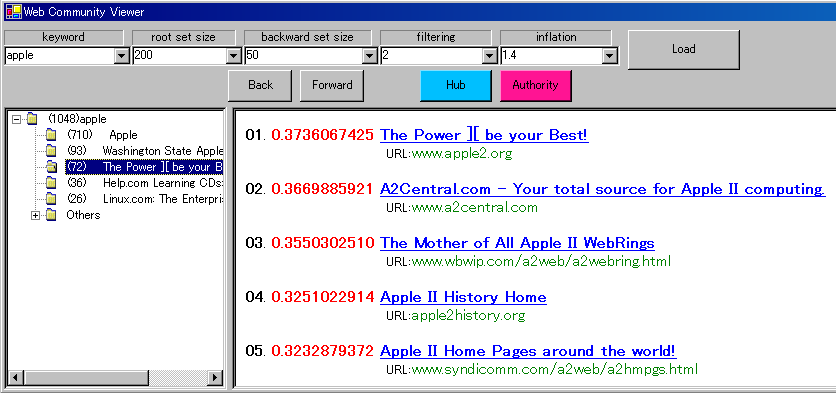Click the folder icon beside Washington State Apple
The height and width of the screenshot is (393, 836).
click(x=51, y=151)
